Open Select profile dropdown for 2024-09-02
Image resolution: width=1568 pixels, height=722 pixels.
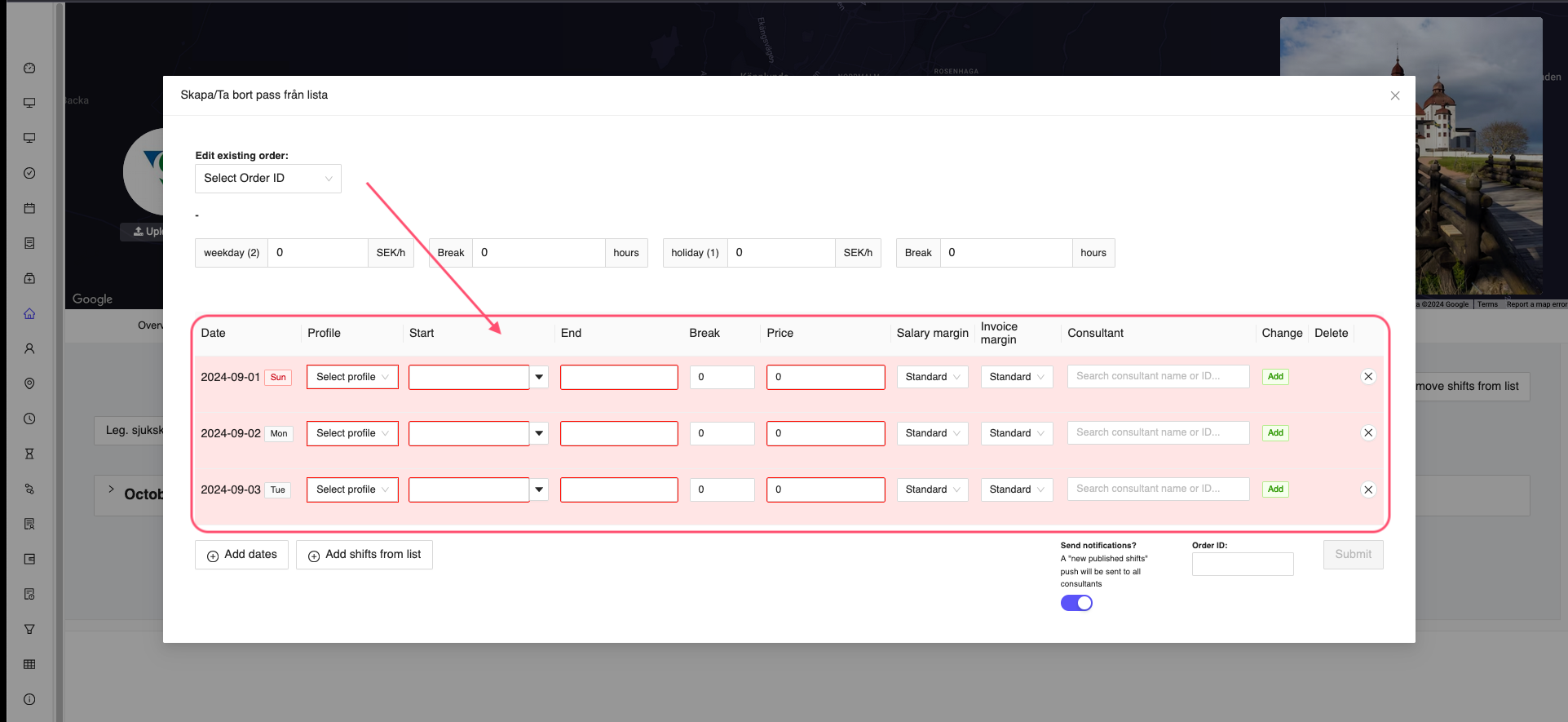click(352, 433)
